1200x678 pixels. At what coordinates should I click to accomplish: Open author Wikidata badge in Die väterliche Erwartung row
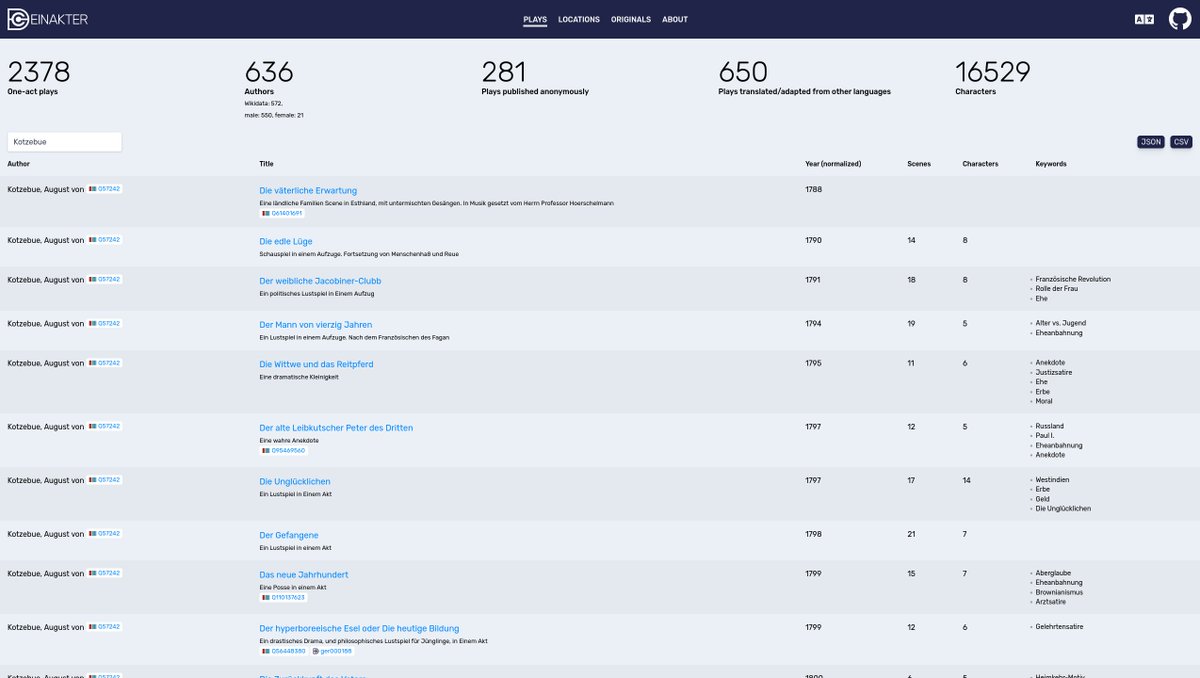[105, 189]
